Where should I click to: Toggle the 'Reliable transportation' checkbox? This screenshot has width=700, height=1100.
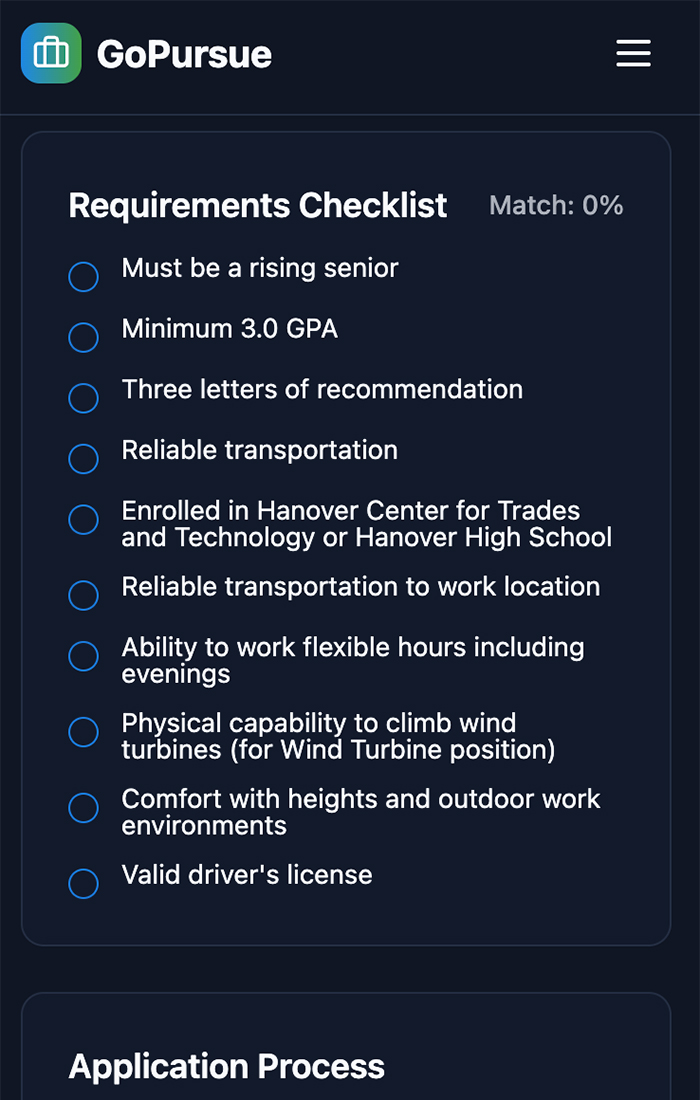83,459
